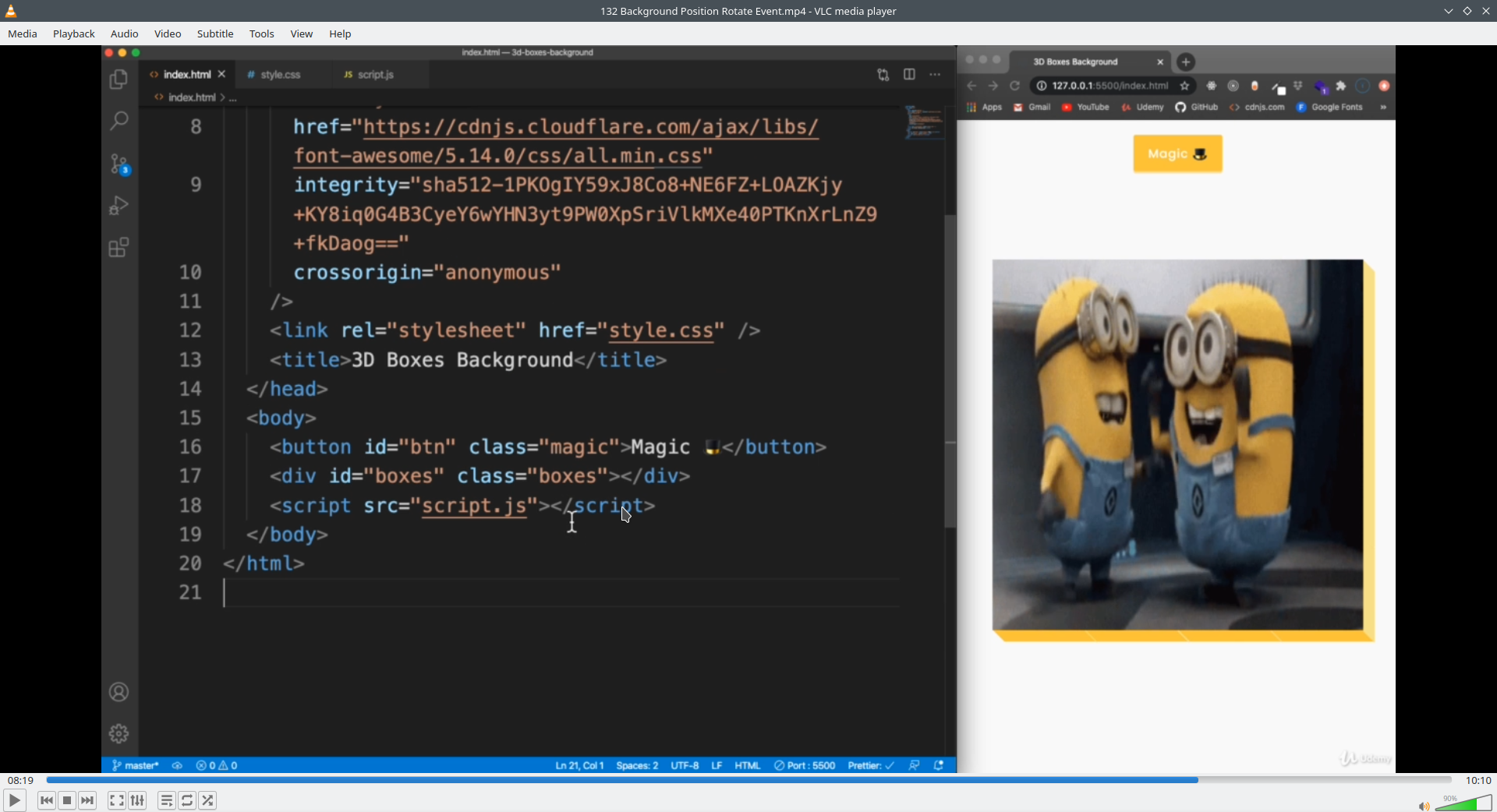
Task: Open the Accounts icon in VS Code
Action: [x=119, y=692]
